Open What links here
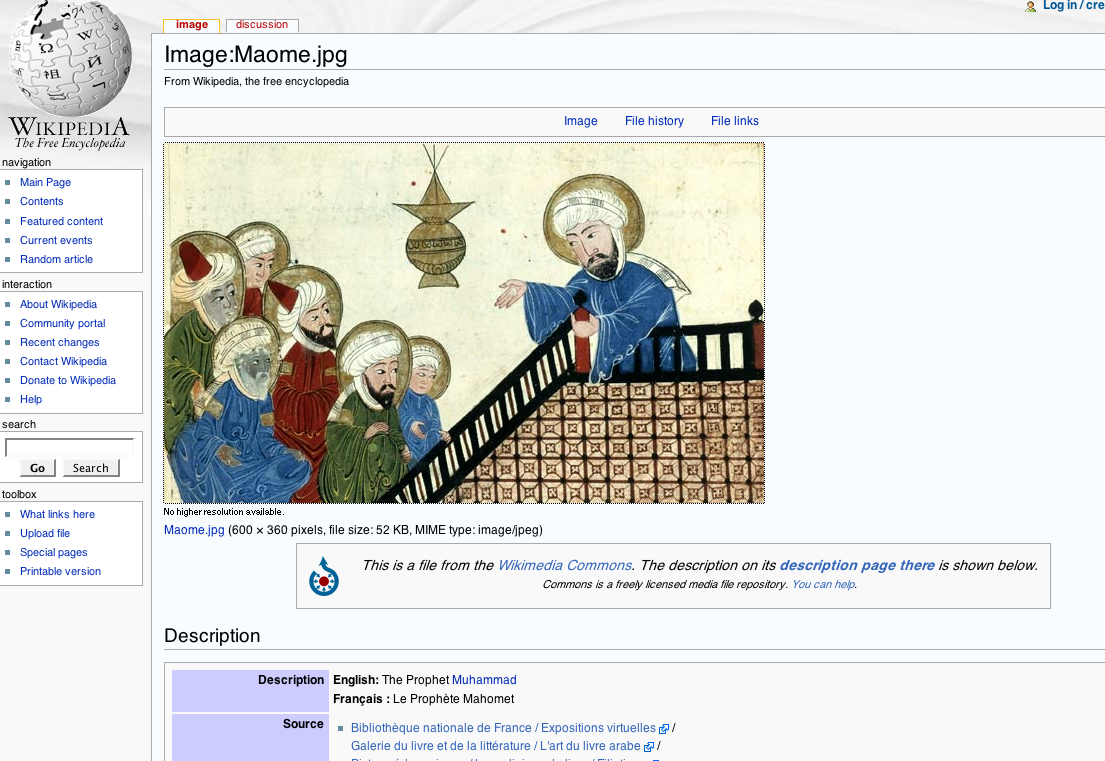1105x761 pixels. pos(57,514)
